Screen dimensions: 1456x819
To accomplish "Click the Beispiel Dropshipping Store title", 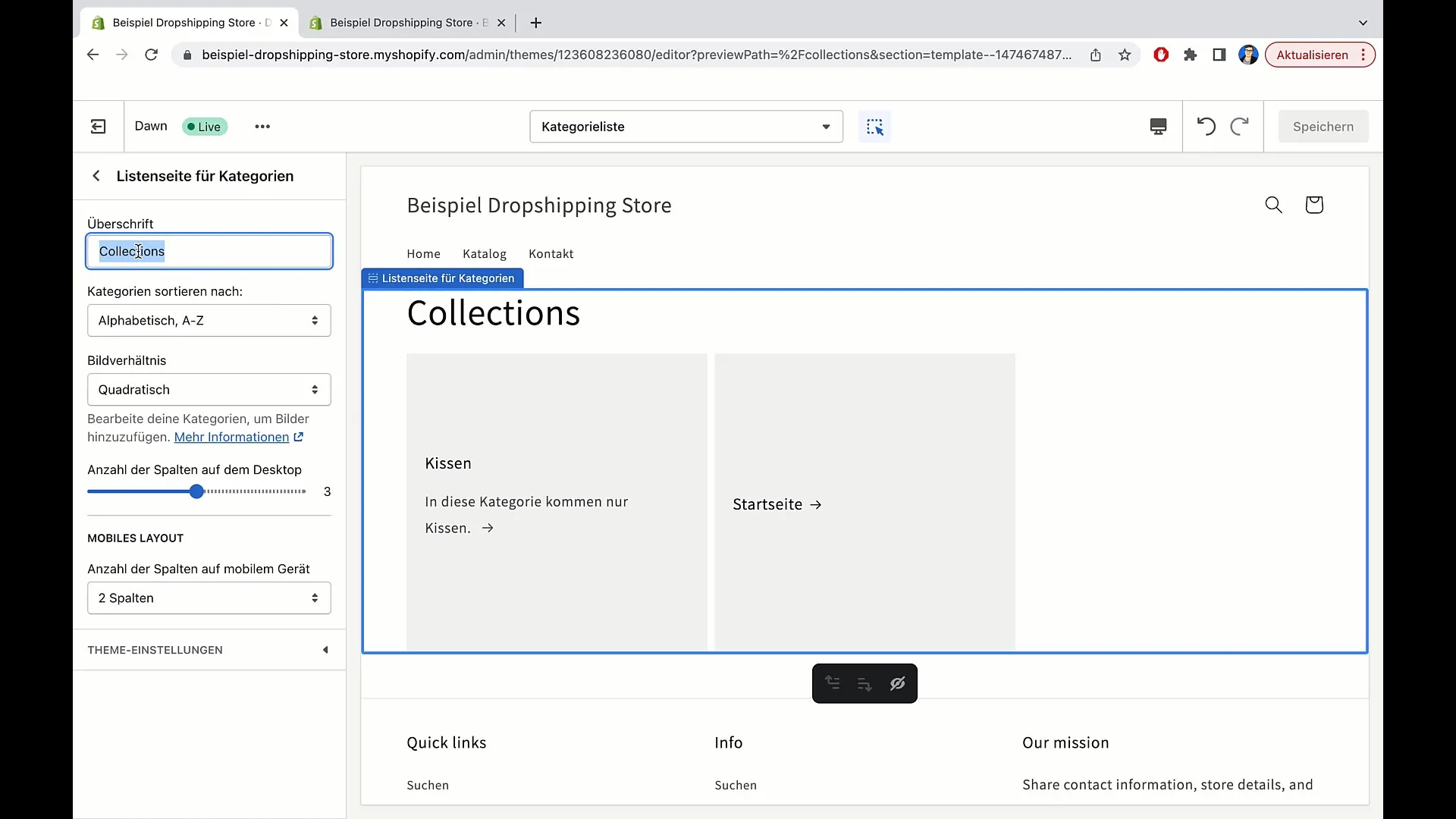I will tap(539, 206).
